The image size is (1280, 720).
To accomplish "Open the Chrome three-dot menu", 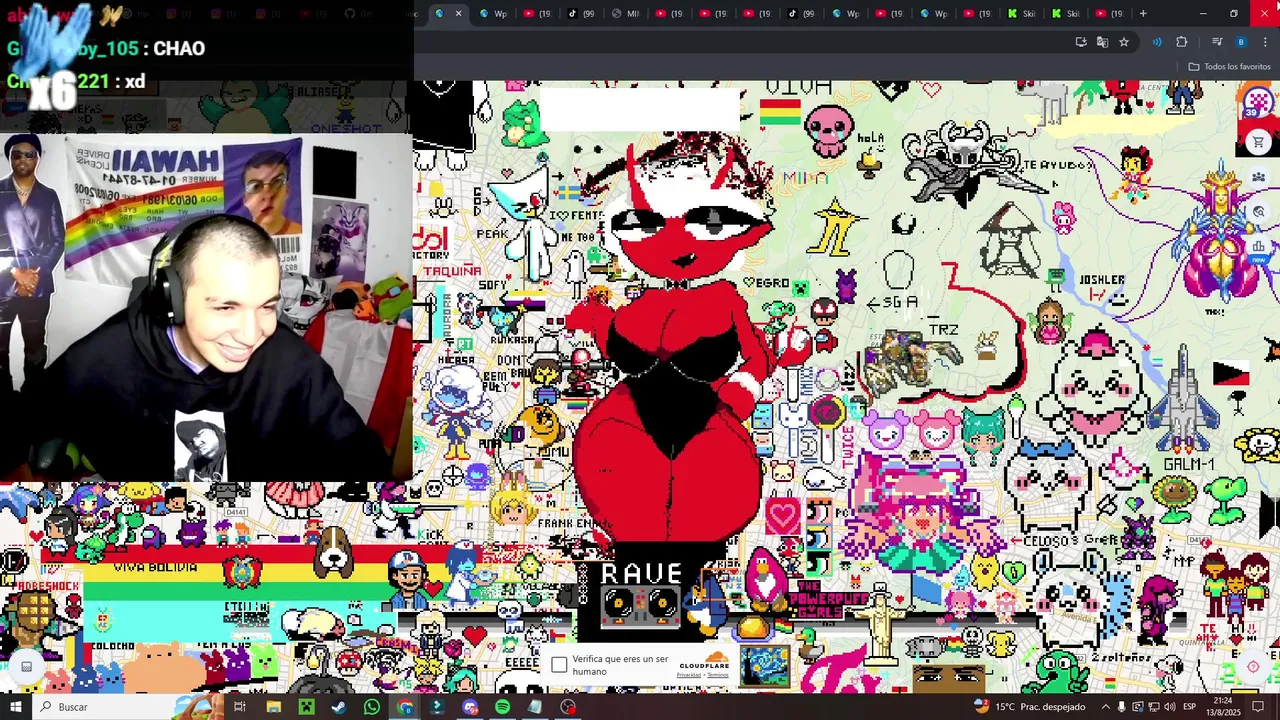I will [x=1265, y=42].
